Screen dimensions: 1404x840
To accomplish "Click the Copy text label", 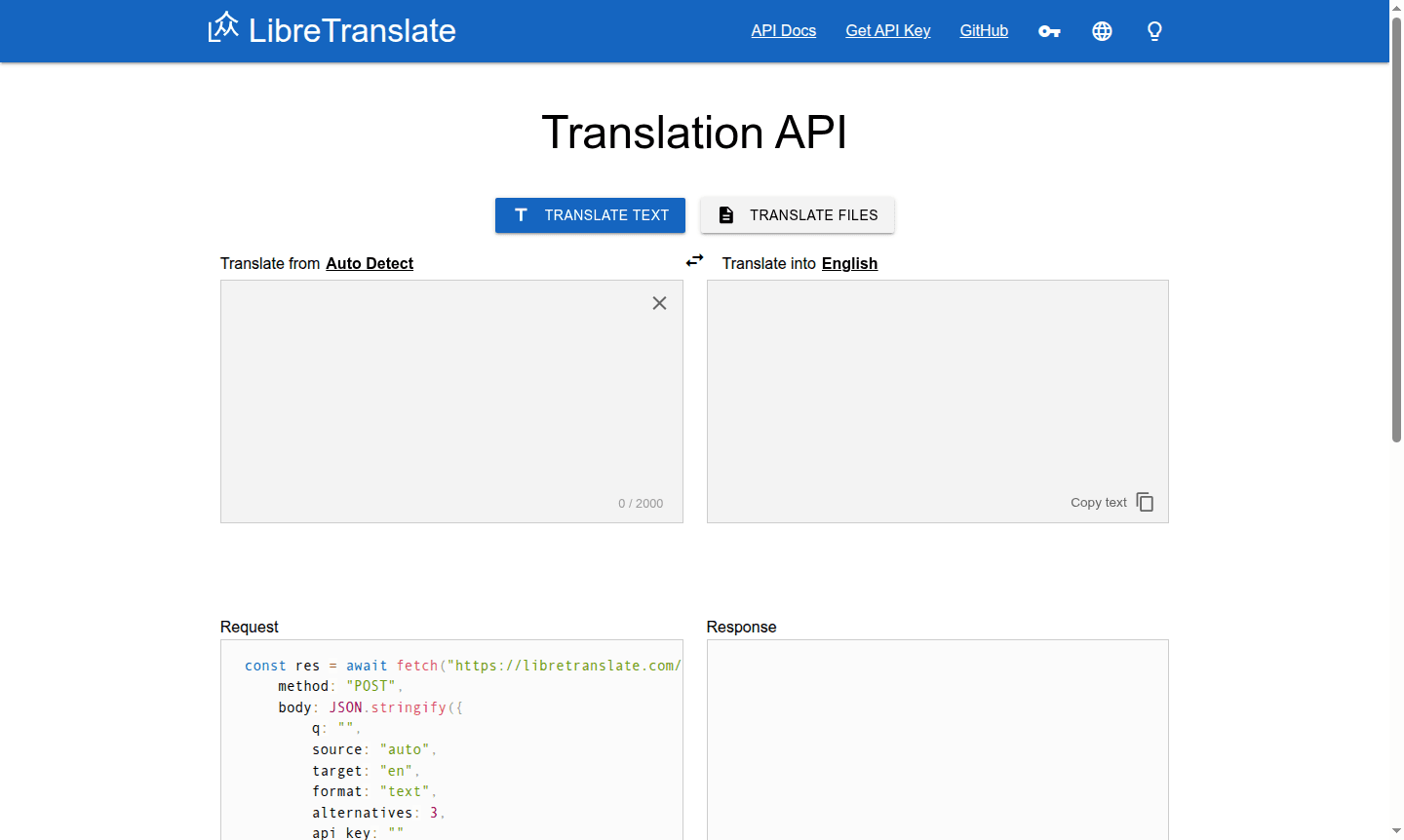I will pyautogui.click(x=1098, y=502).
